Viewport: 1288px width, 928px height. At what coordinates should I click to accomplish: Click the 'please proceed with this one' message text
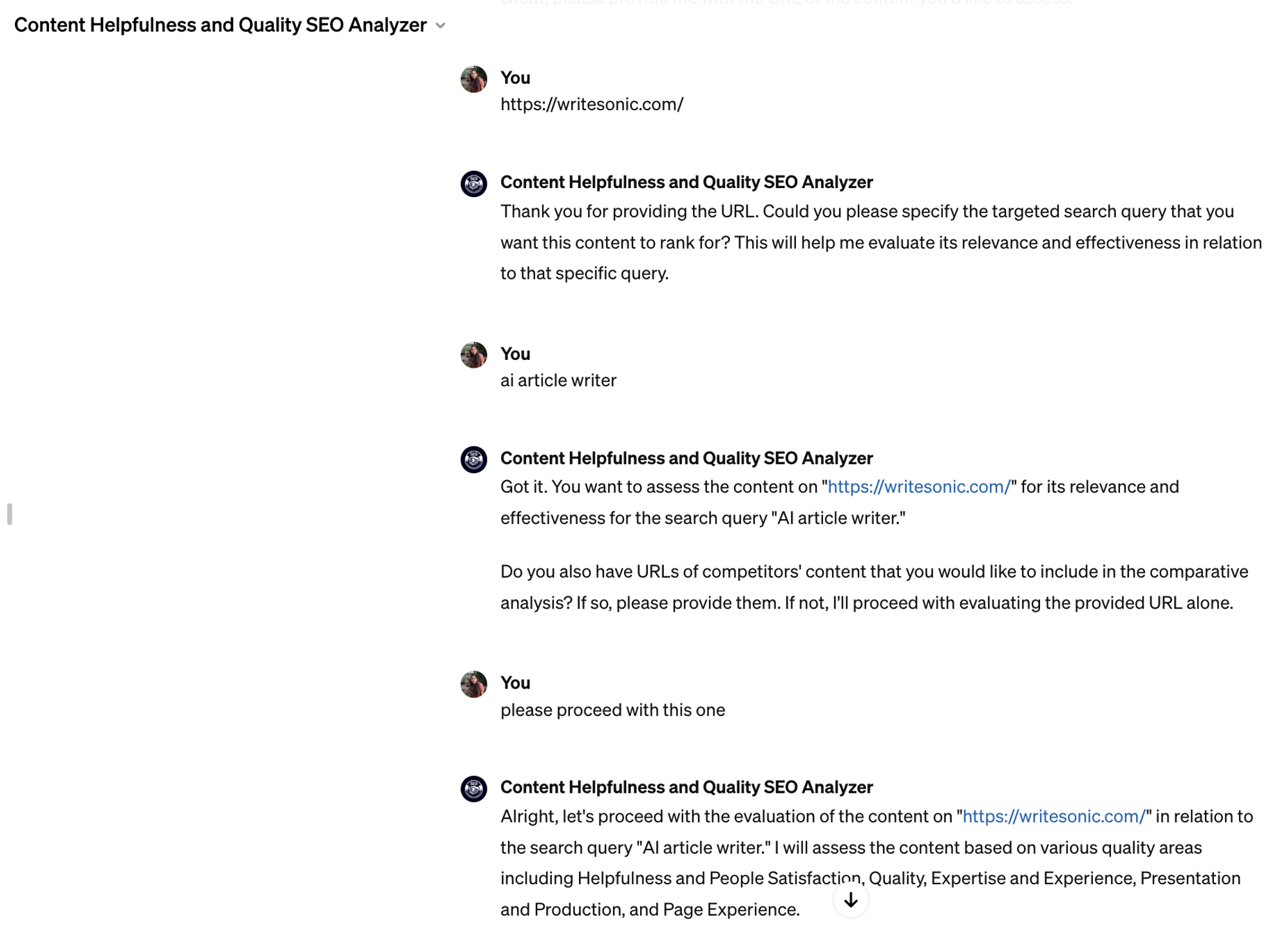(x=612, y=710)
